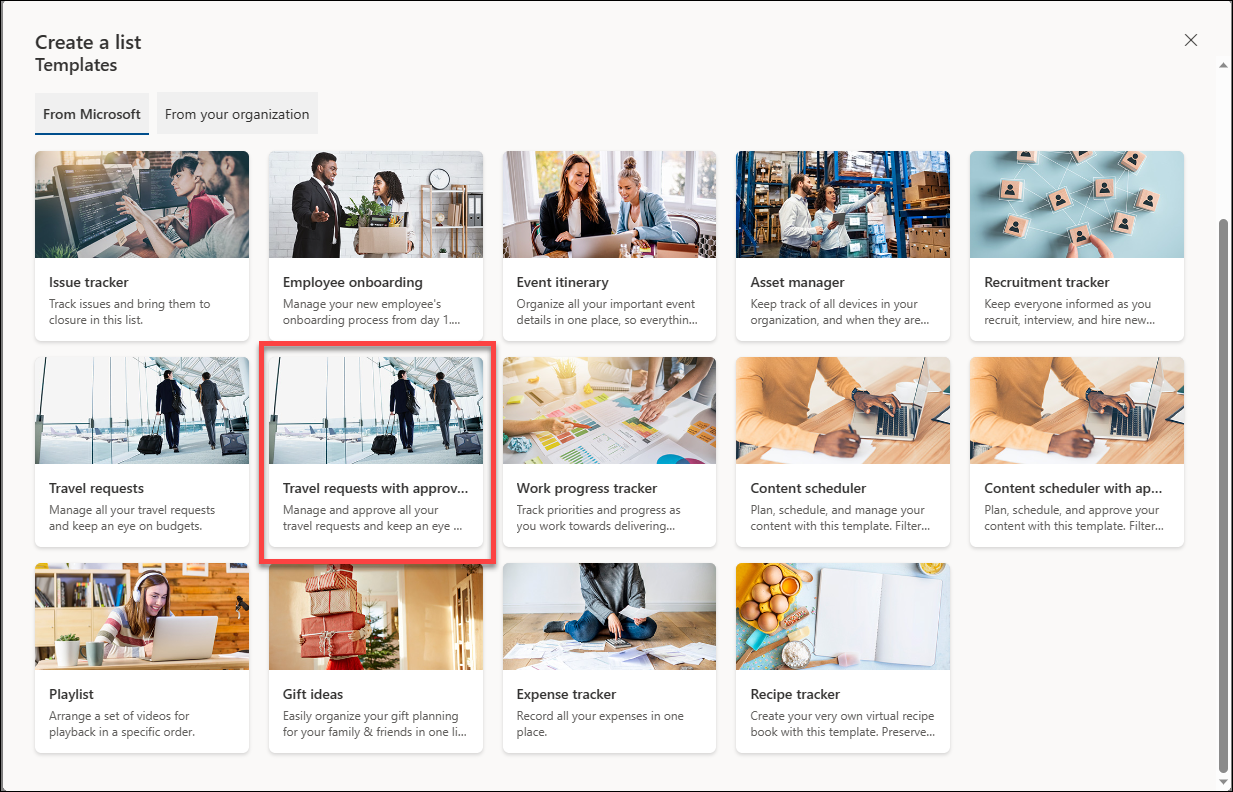The image size is (1233, 792).
Task: Open the Travel requests template image
Action: click(142, 411)
